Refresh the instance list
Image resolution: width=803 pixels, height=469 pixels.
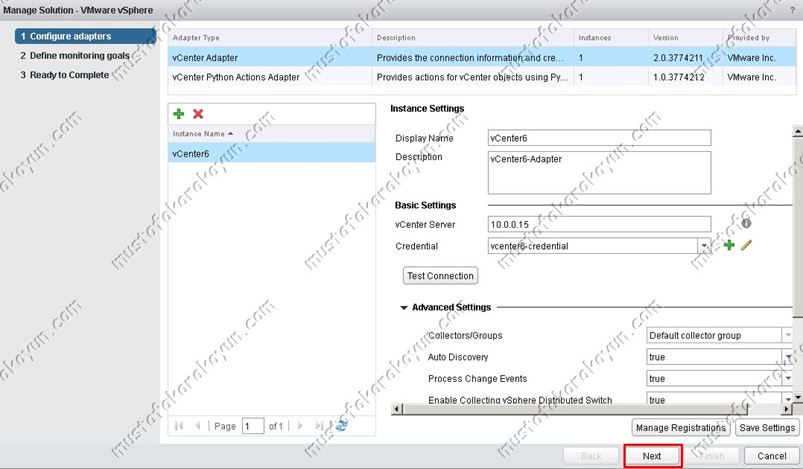click(341, 425)
